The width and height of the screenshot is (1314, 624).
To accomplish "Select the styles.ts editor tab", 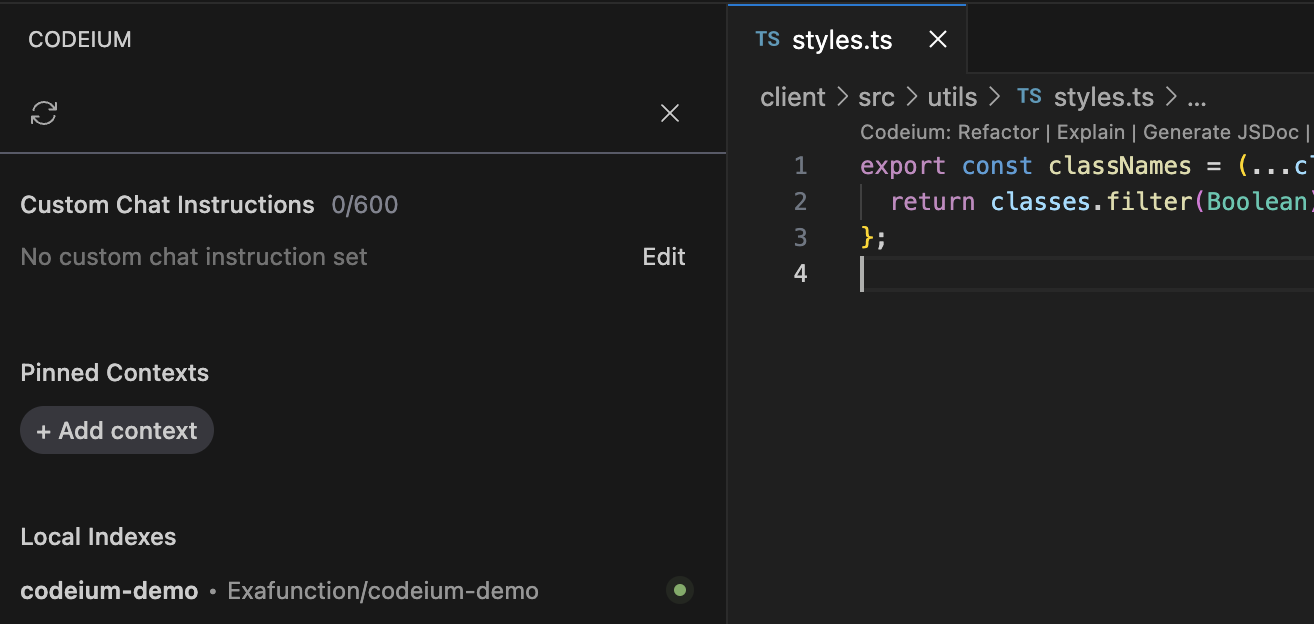I will click(x=847, y=40).
